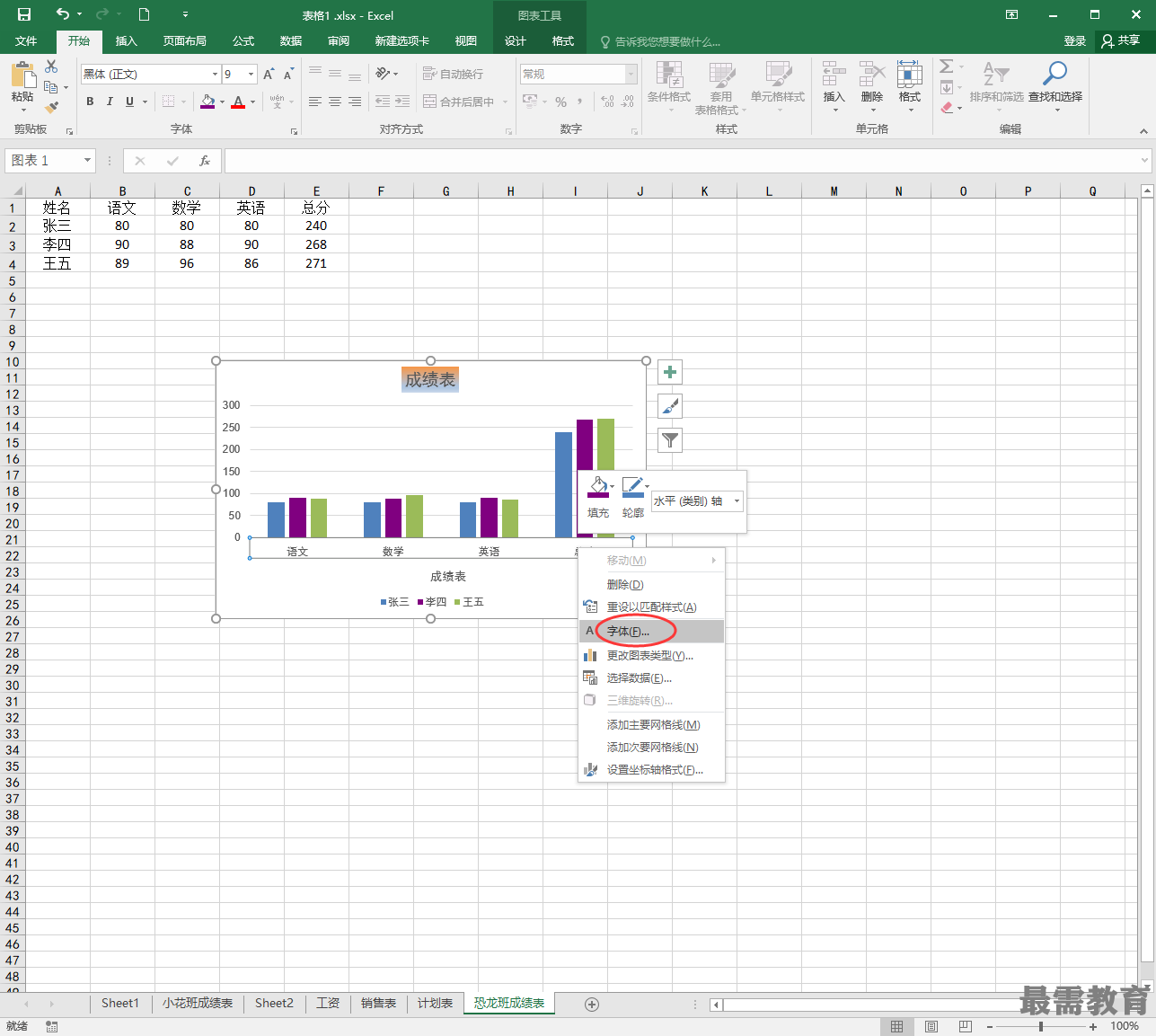Click the Outline pen in mini toolbar
The height and width of the screenshot is (1036, 1156).
(x=632, y=487)
